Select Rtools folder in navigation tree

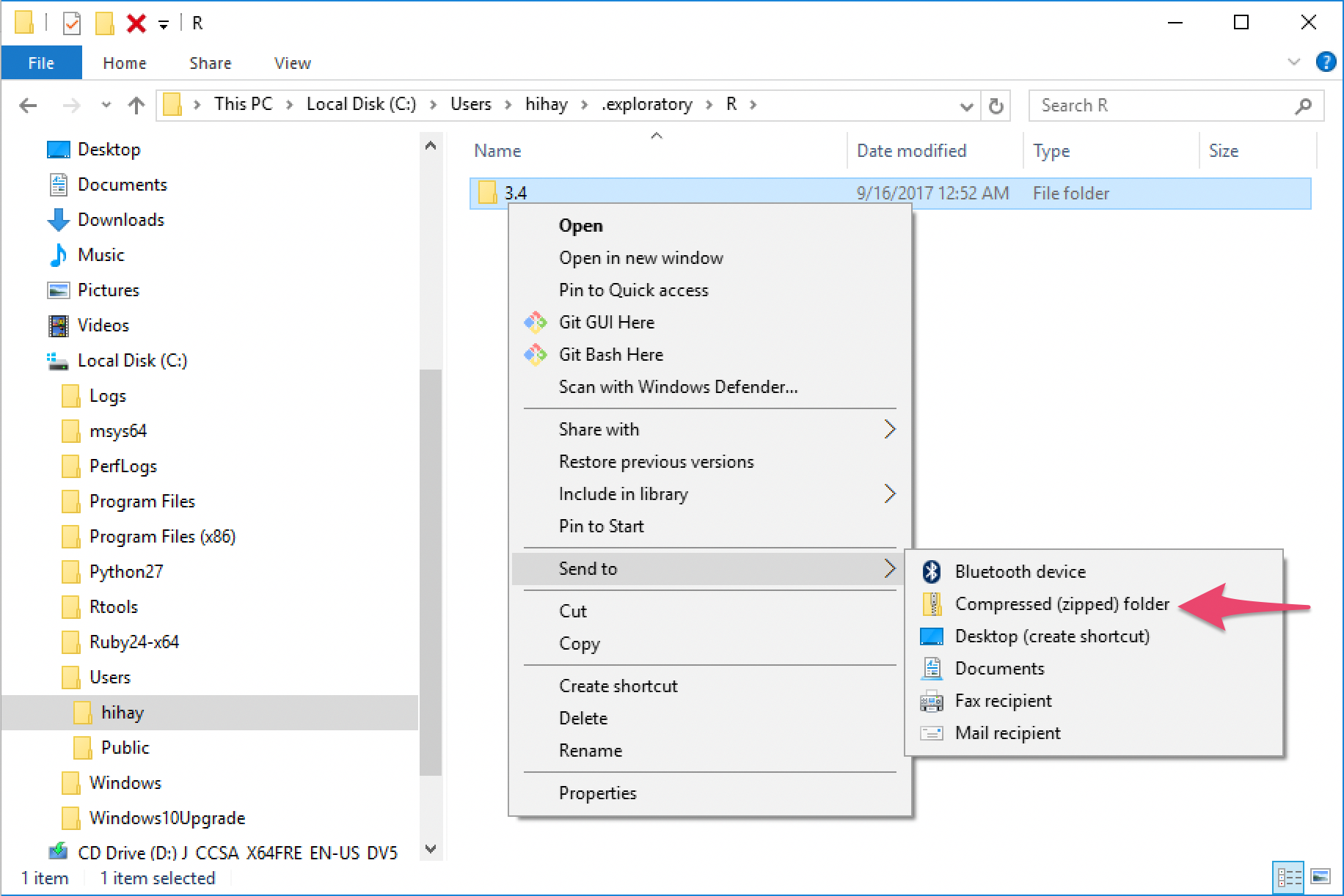click(113, 607)
